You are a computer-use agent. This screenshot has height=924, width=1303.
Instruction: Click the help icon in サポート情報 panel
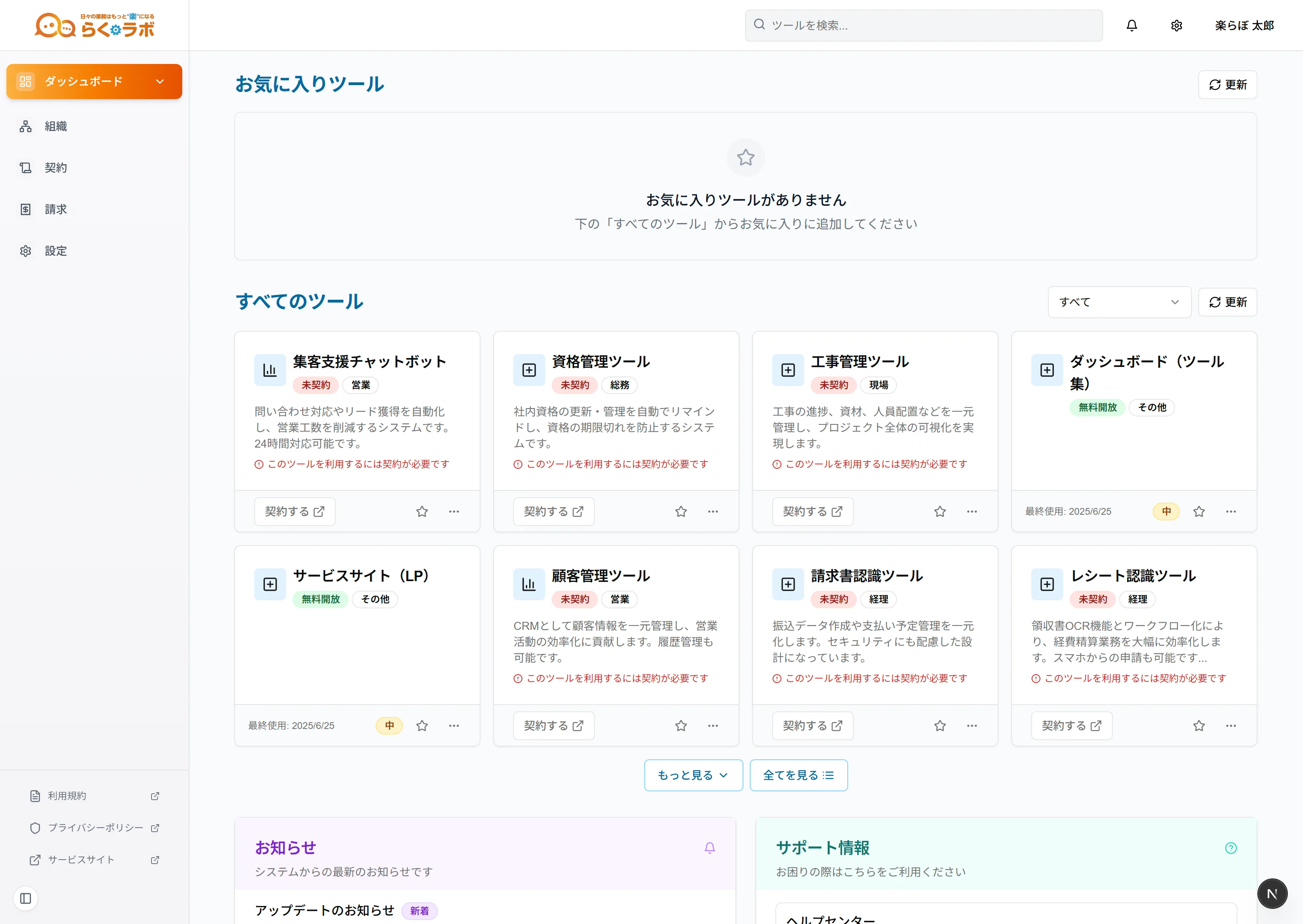(1231, 847)
